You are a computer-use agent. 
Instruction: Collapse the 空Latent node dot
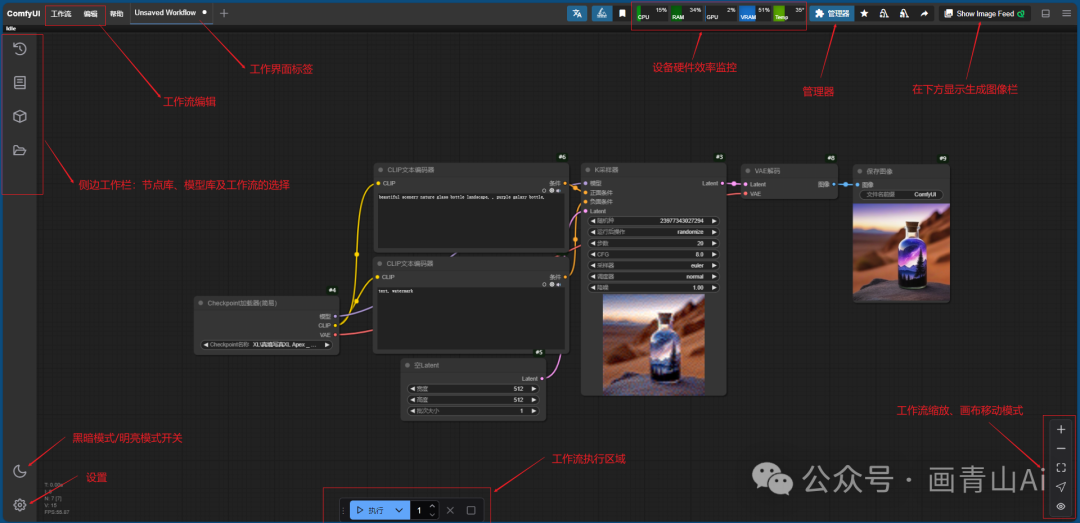point(408,365)
